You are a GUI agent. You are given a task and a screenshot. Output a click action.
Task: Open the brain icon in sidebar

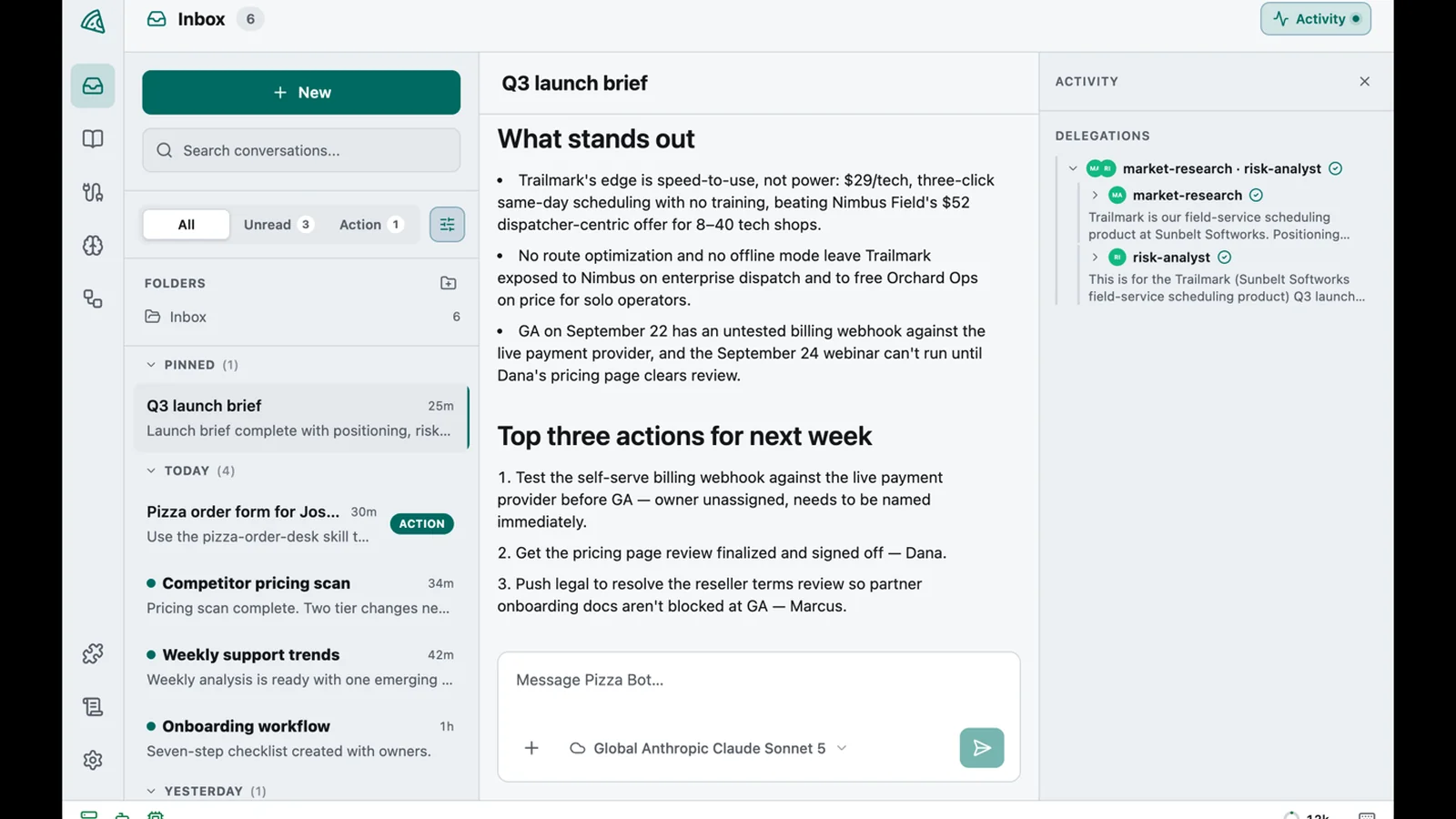(93, 245)
